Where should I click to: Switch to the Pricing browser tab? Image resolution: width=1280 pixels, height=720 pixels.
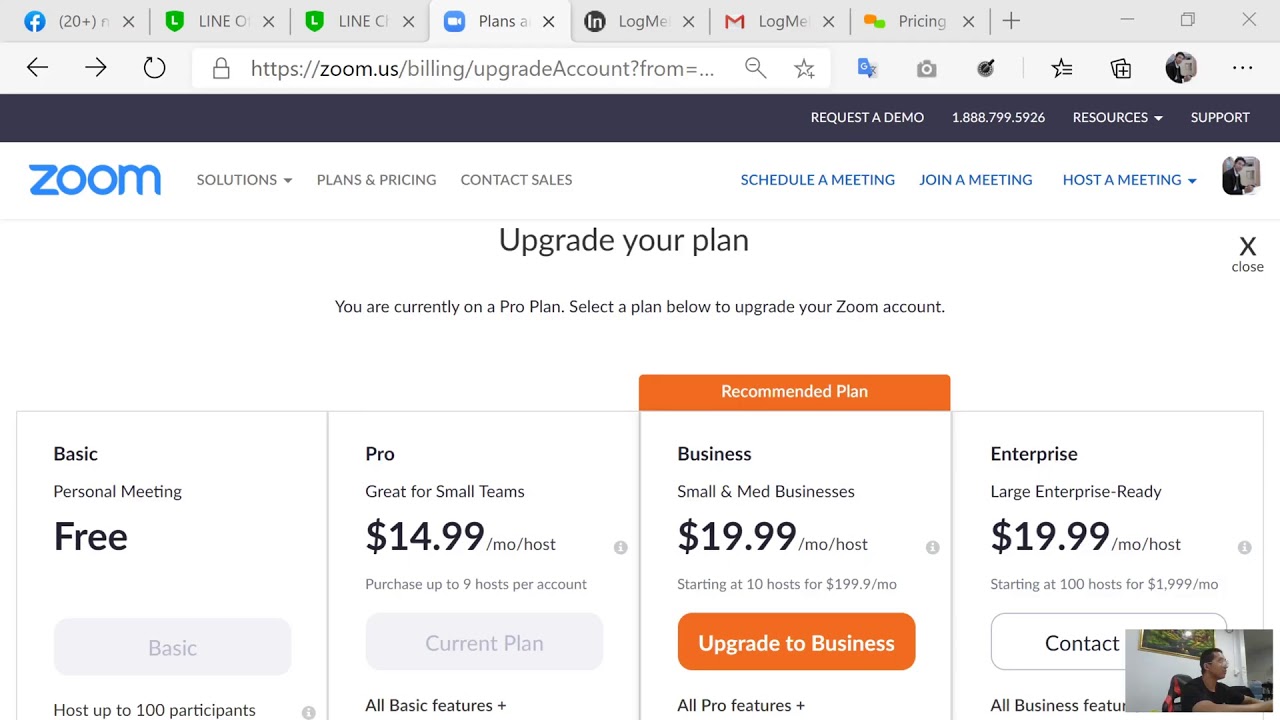[919, 21]
